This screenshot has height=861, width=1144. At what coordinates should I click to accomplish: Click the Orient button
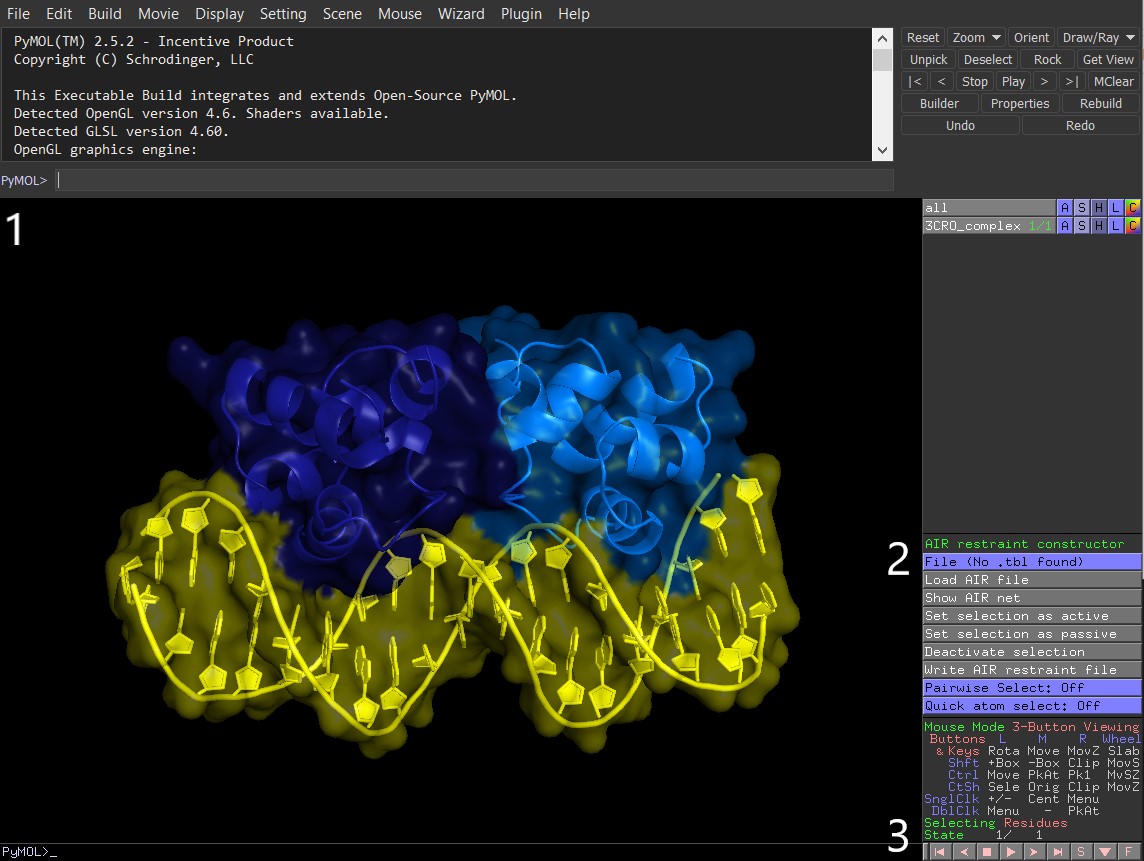pos(1031,38)
